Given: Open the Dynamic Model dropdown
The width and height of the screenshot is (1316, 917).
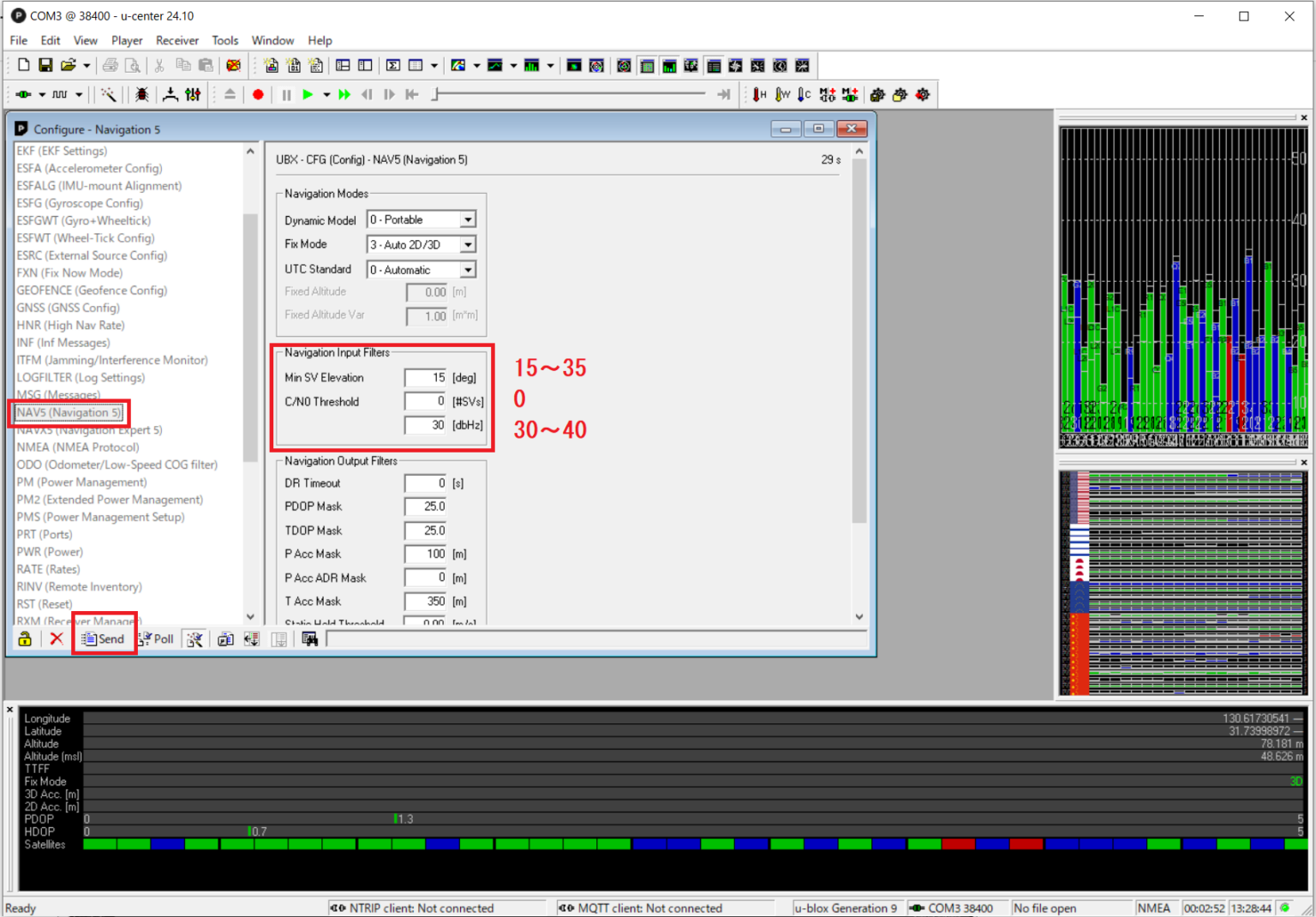Looking at the screenshot, I should 468,220.
